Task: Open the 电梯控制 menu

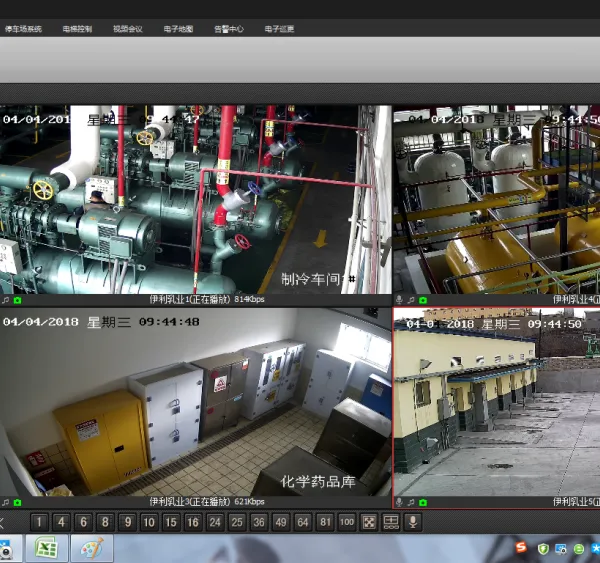Action: [77, 29]
